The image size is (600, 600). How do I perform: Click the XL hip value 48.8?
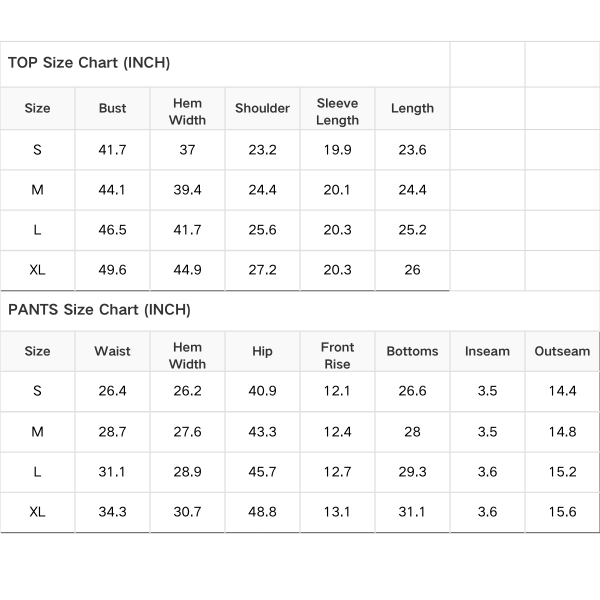point(262,512)
